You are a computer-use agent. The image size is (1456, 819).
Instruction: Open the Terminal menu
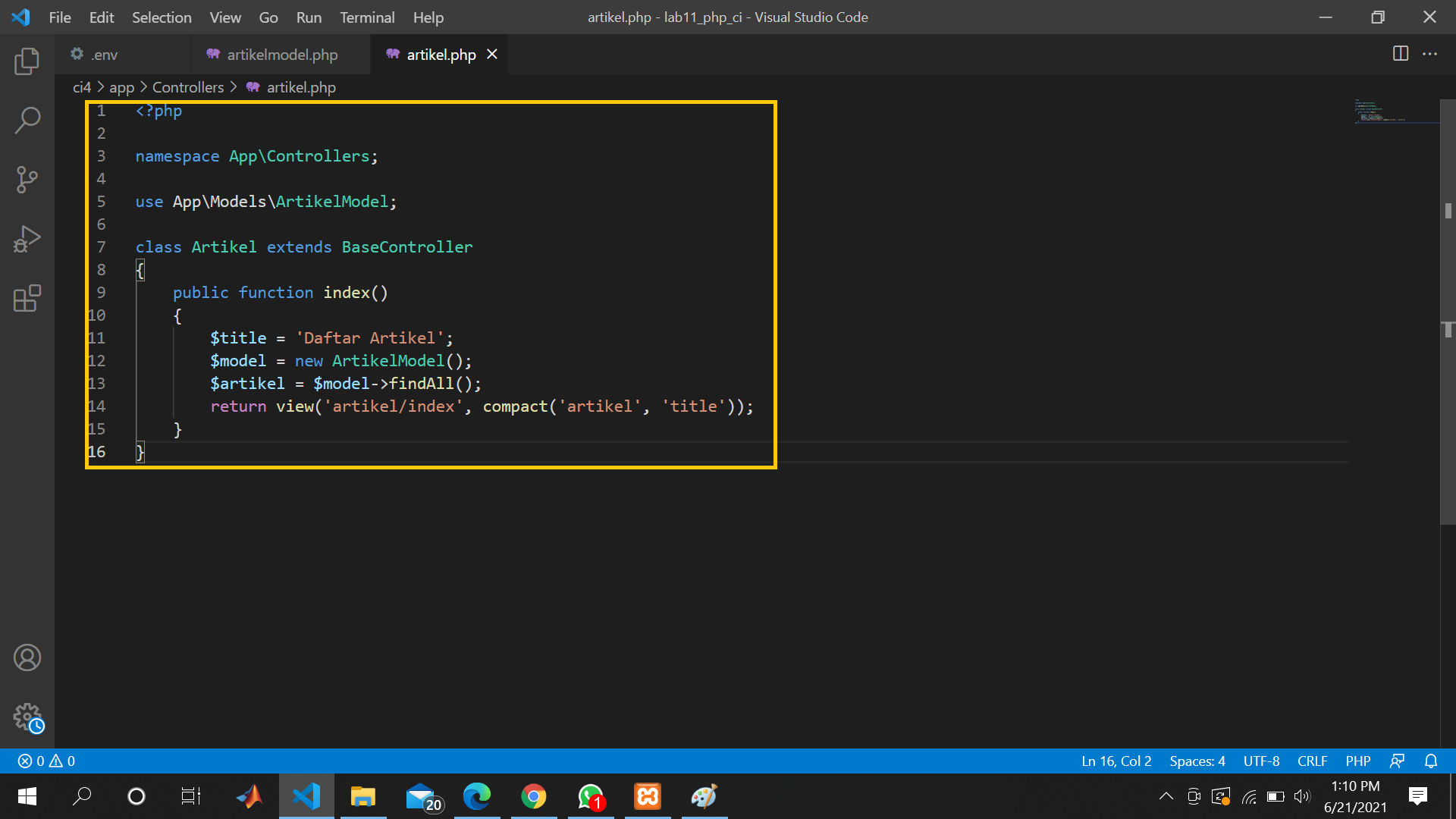(x=367, y=17)
